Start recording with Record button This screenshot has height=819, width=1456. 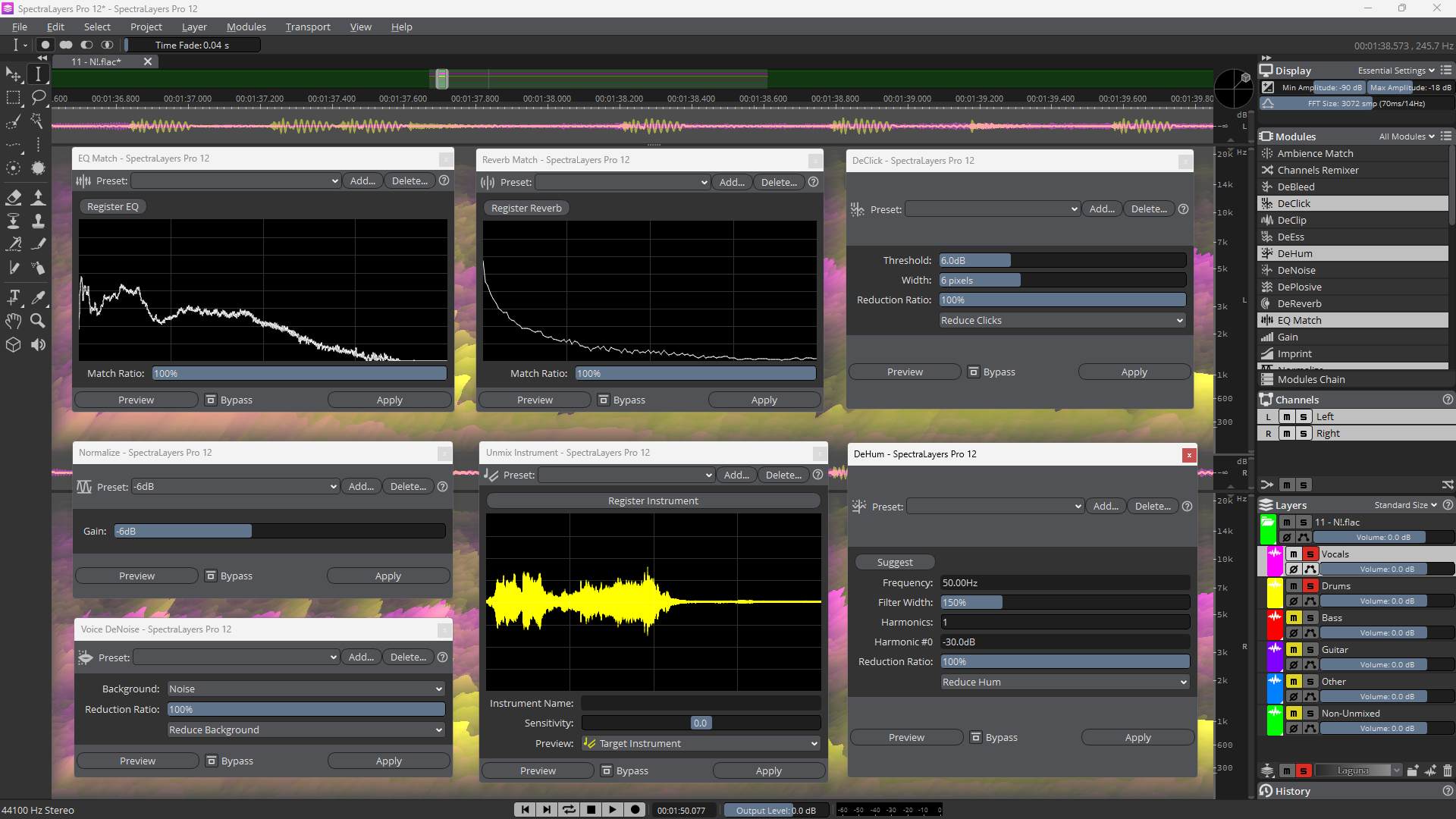[x=635, y=810]
